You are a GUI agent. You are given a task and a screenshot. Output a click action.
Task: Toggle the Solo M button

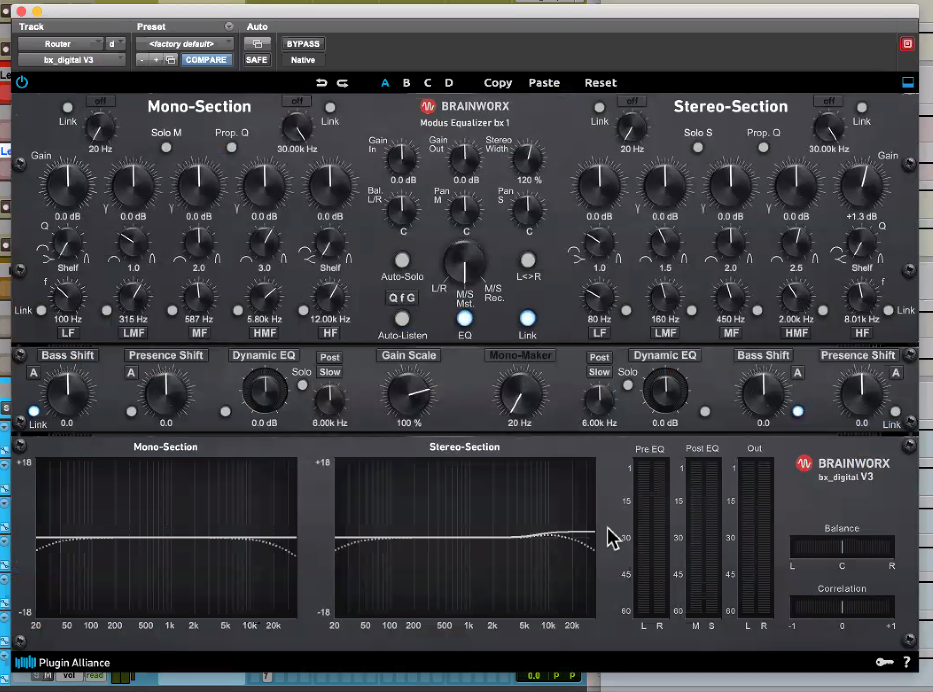[x=166, y=147]
